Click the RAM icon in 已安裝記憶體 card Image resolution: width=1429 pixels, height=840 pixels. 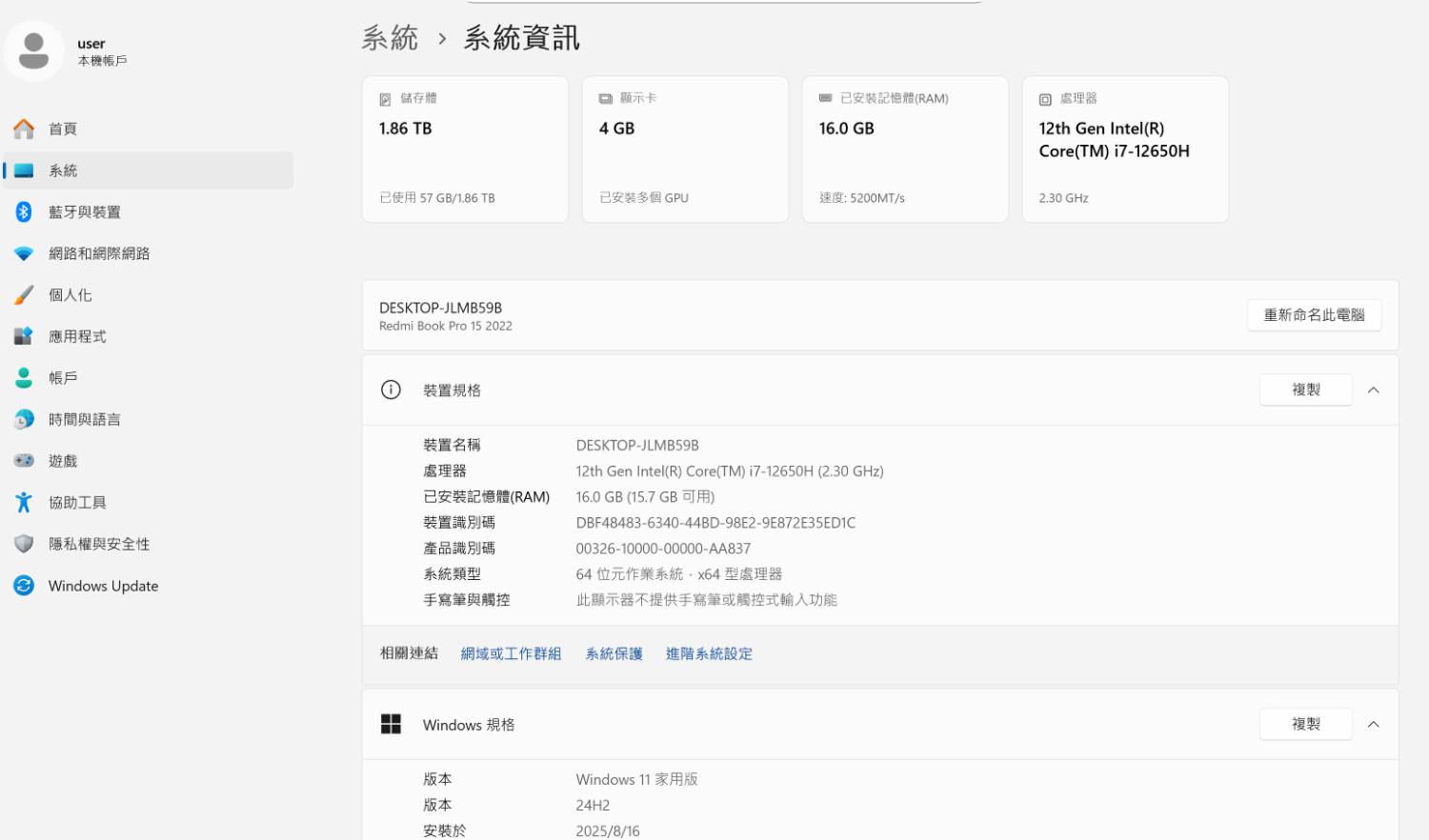[825, 98]
